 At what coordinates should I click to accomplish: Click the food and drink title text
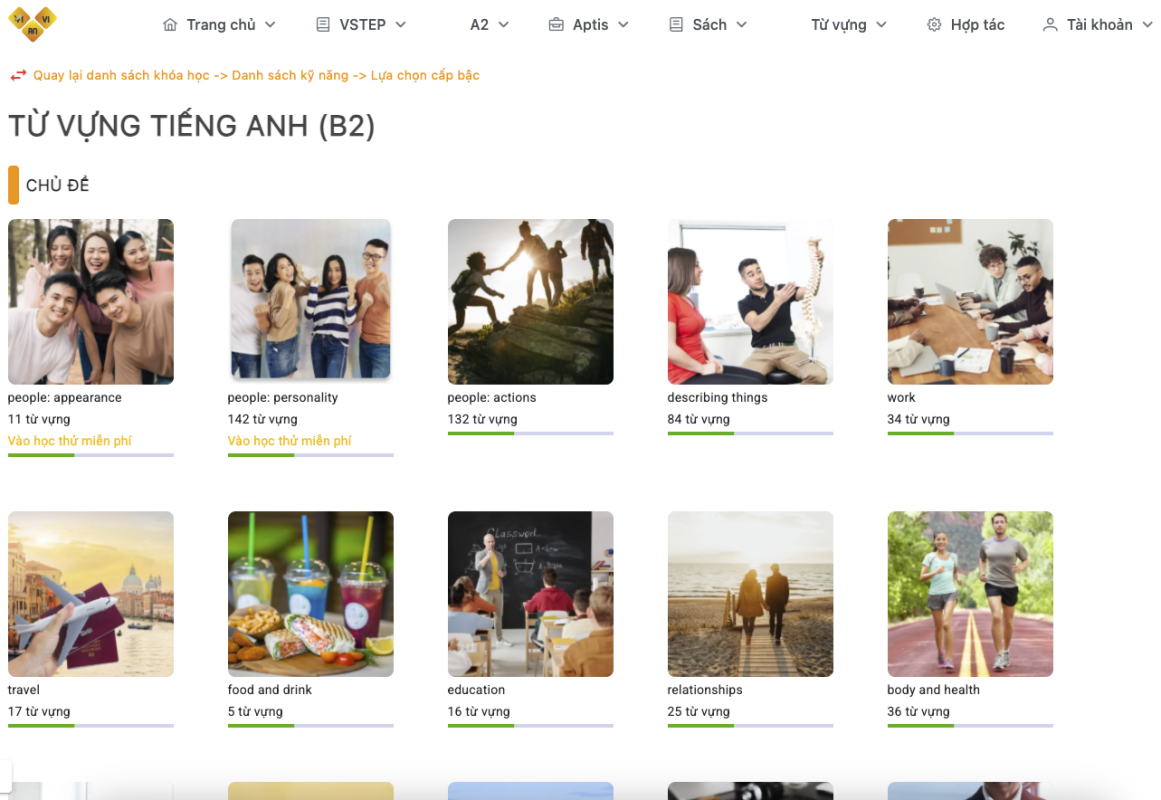pyautogui.click(x=270, y=690)
